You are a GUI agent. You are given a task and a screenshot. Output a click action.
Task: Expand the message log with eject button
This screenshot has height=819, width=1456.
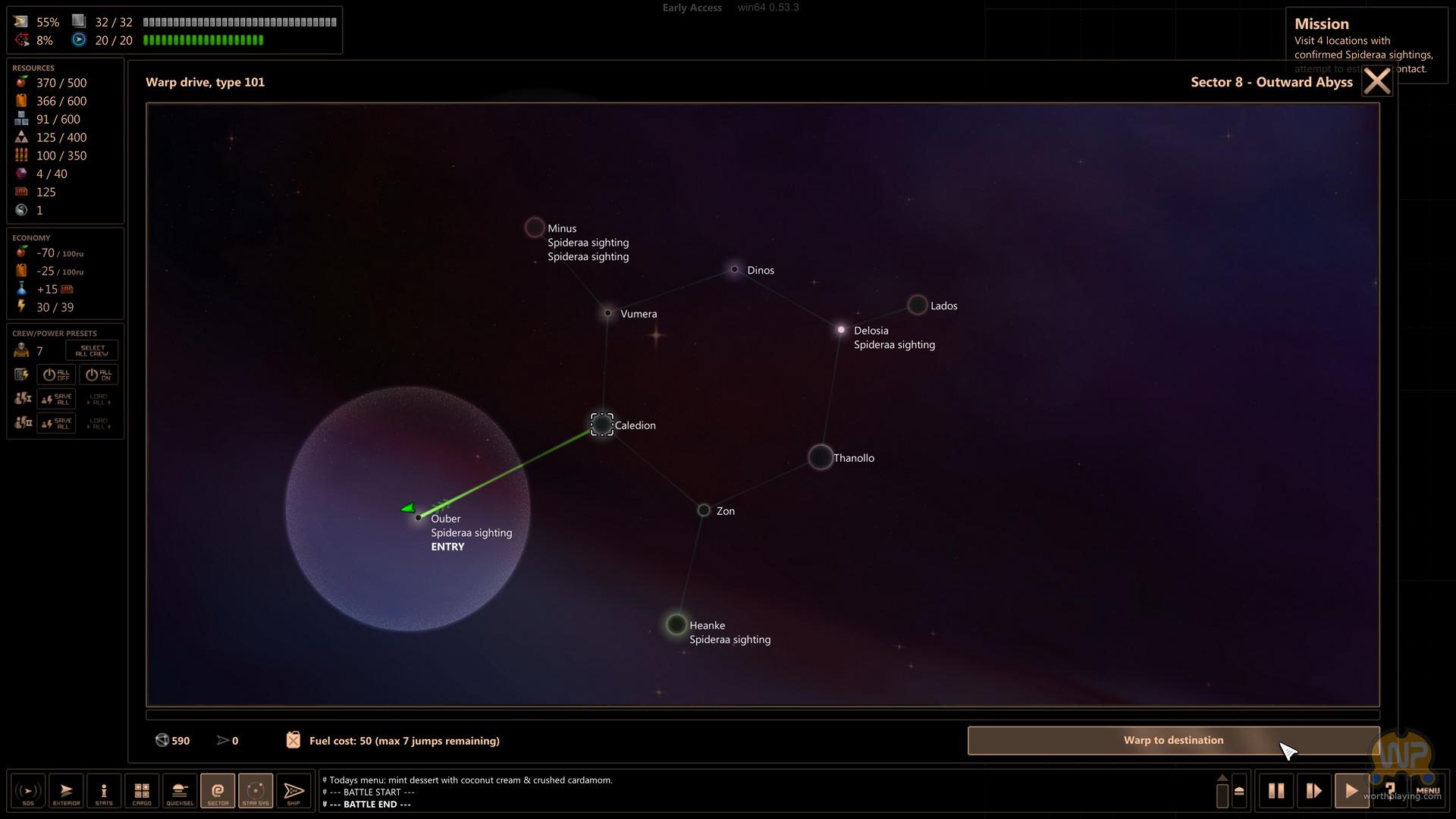[1239, 791]
